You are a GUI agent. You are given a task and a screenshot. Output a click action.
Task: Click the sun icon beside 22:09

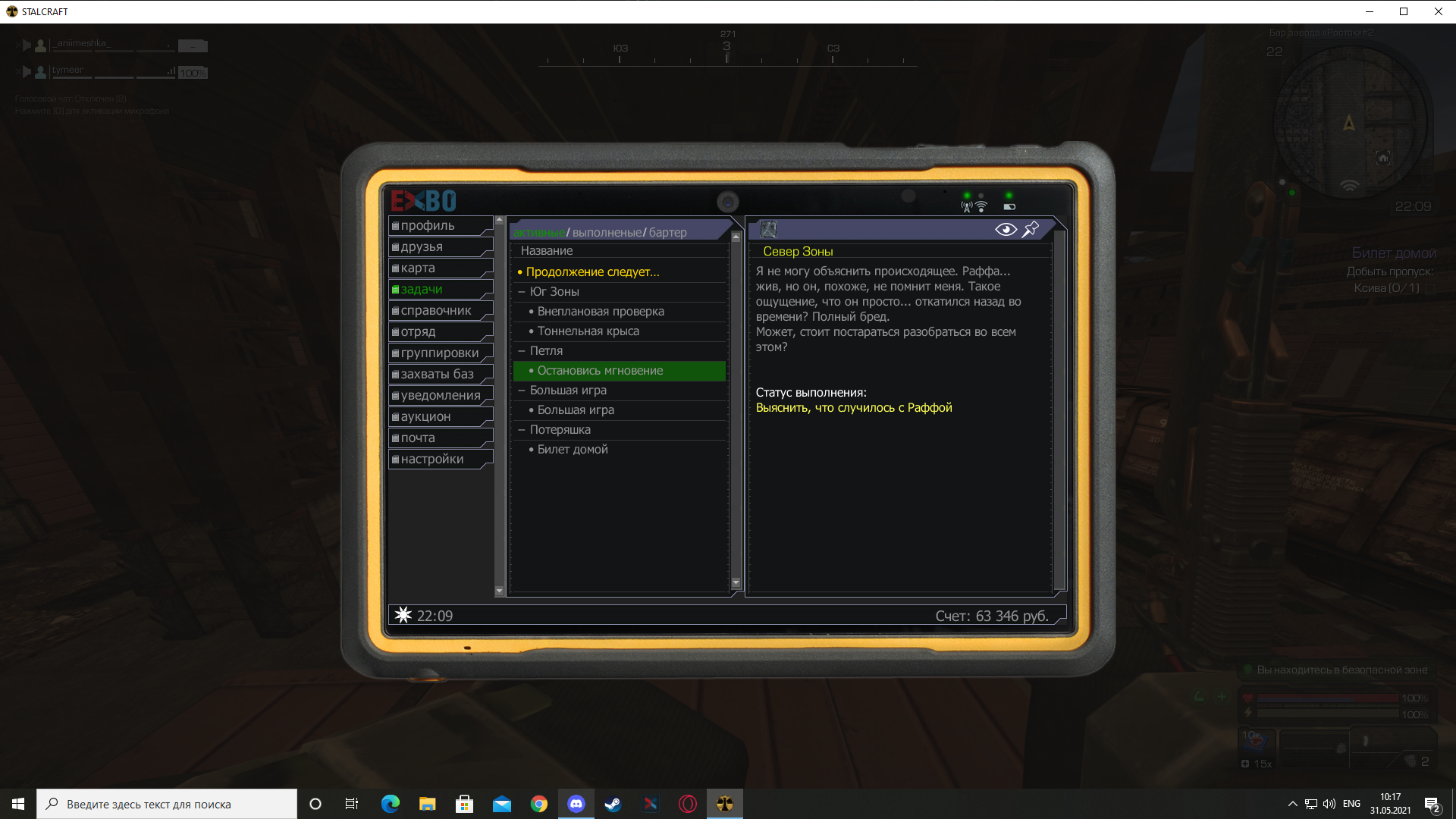tap(403, 615)
